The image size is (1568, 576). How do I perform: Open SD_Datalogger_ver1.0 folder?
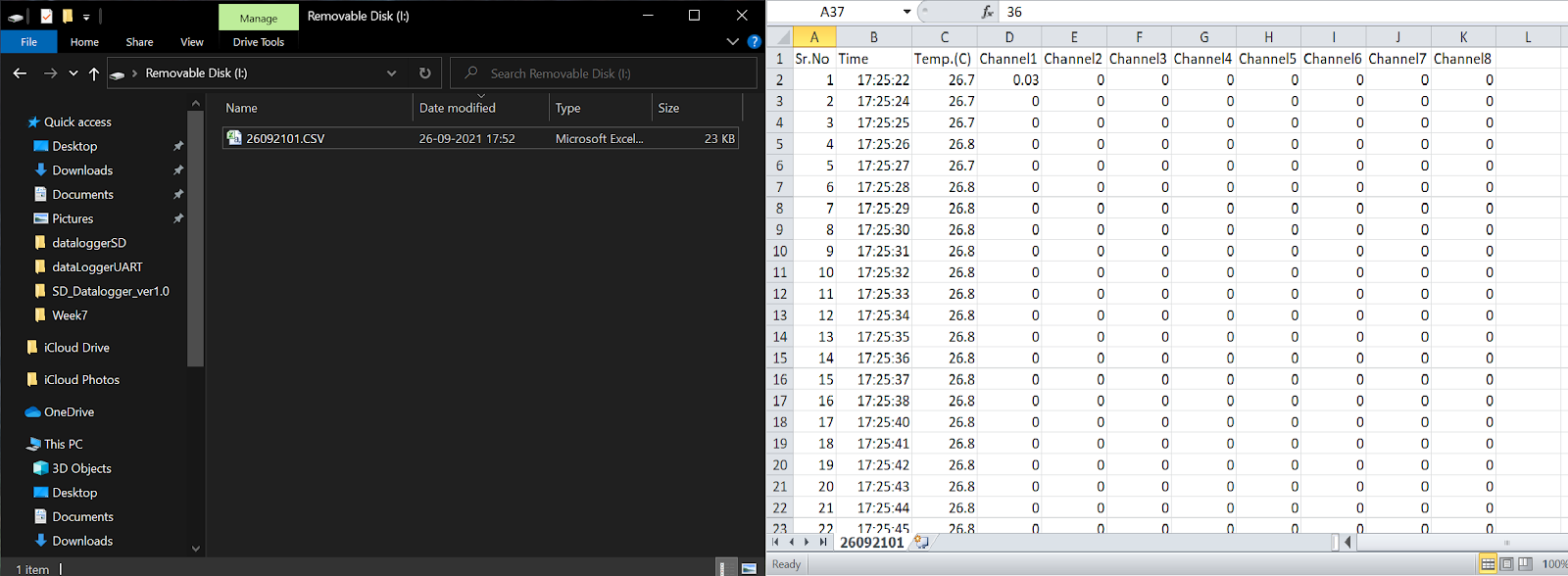tap(110, 291)
